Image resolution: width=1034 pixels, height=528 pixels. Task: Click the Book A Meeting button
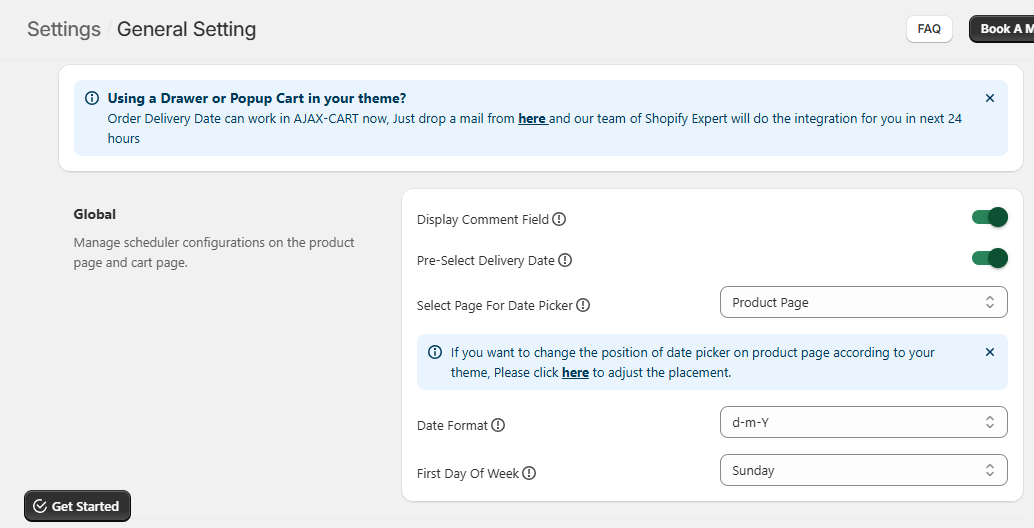(1002, 29)
